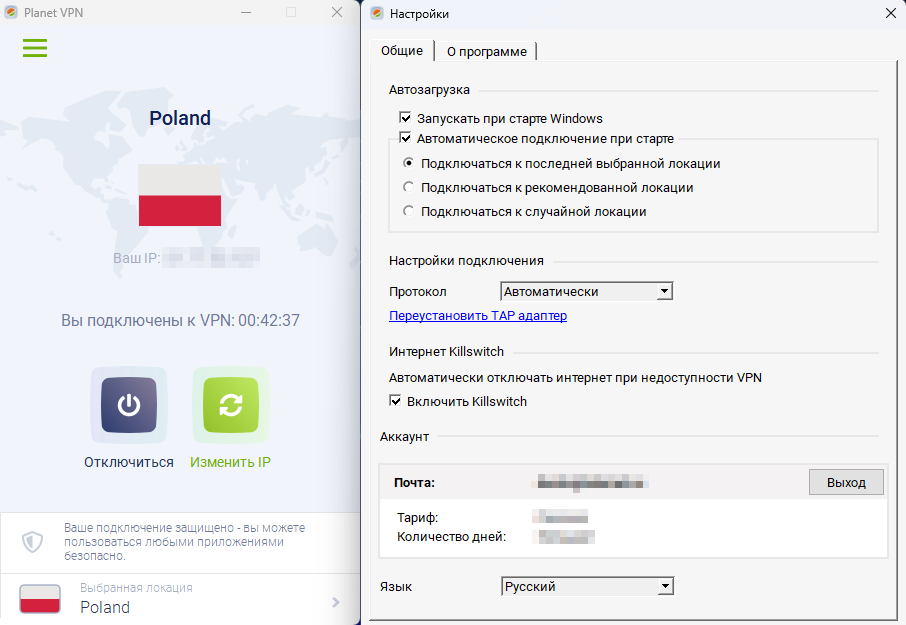Click the Отключиться label

[x=129, y=462]
